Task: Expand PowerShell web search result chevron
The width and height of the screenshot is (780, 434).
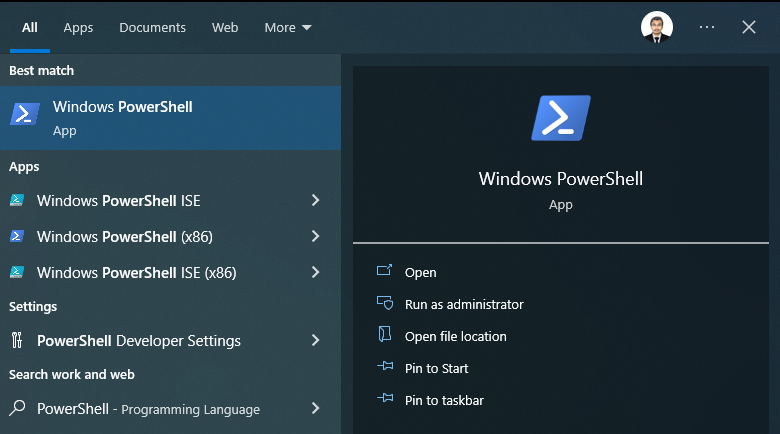Action: point(315,408)
